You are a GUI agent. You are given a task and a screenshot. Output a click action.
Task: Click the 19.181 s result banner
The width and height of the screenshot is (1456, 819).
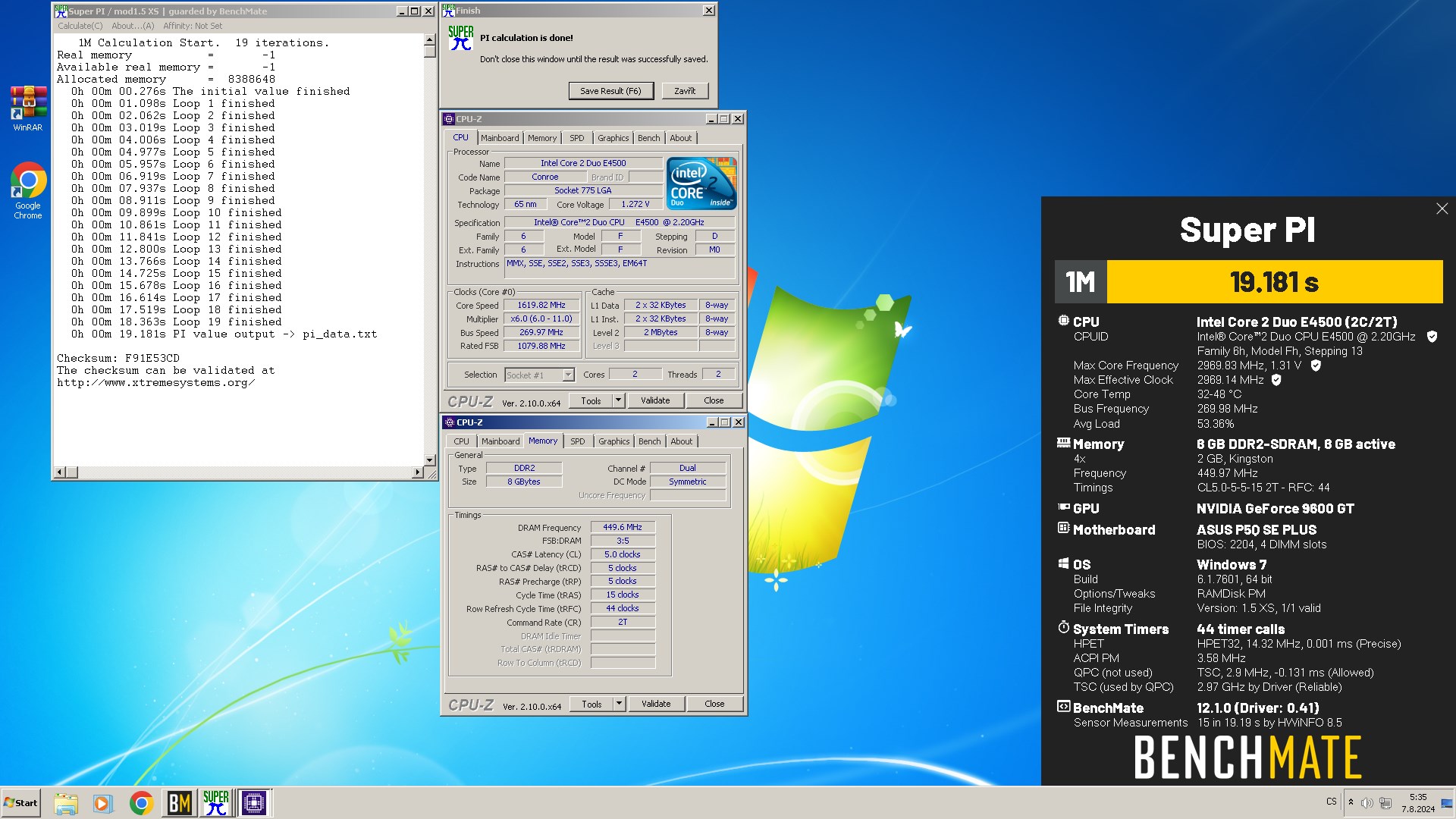[1274, 282]
